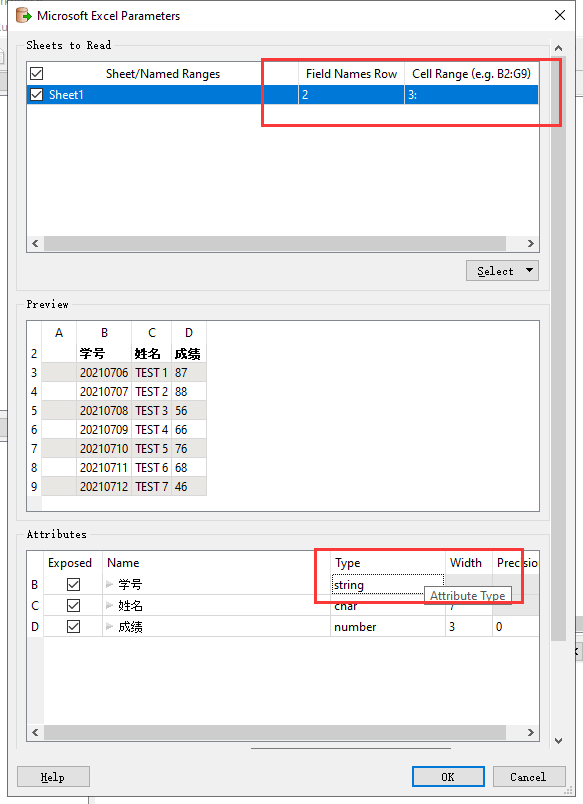Toggle Exposed checkbox for 姓名 attribute

click(73, 606)
